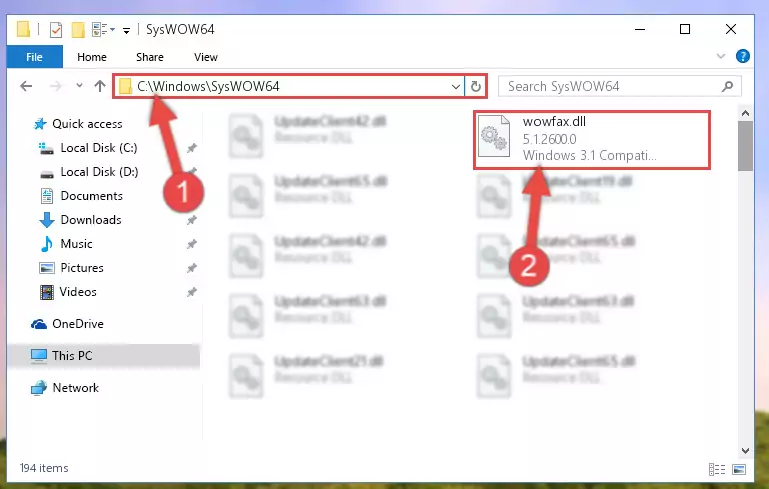
Task: Click the search magnifier icon
Action: click(727, 87)
